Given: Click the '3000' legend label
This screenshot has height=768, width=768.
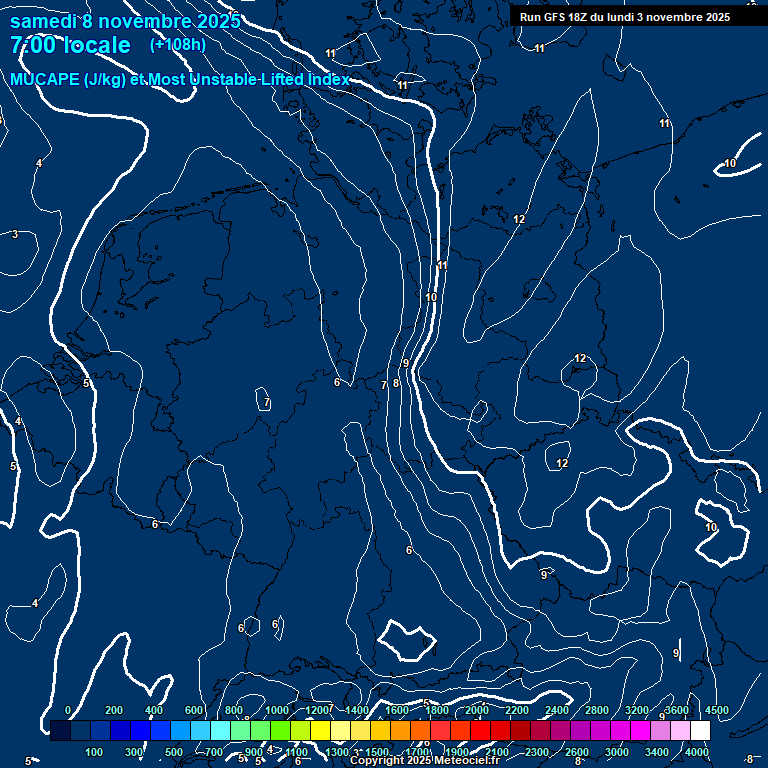Looking at the screenshot, I should [617, 752].
